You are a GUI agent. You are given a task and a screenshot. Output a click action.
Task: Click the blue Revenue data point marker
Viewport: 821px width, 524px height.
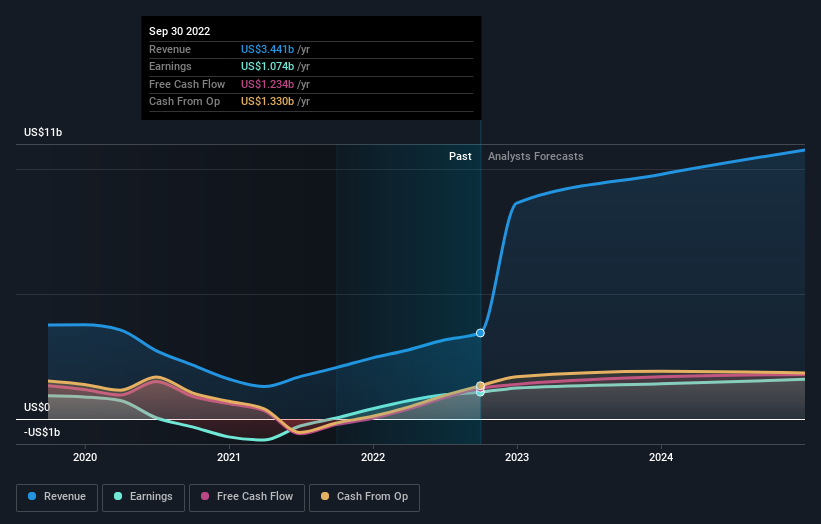[480, 333]
